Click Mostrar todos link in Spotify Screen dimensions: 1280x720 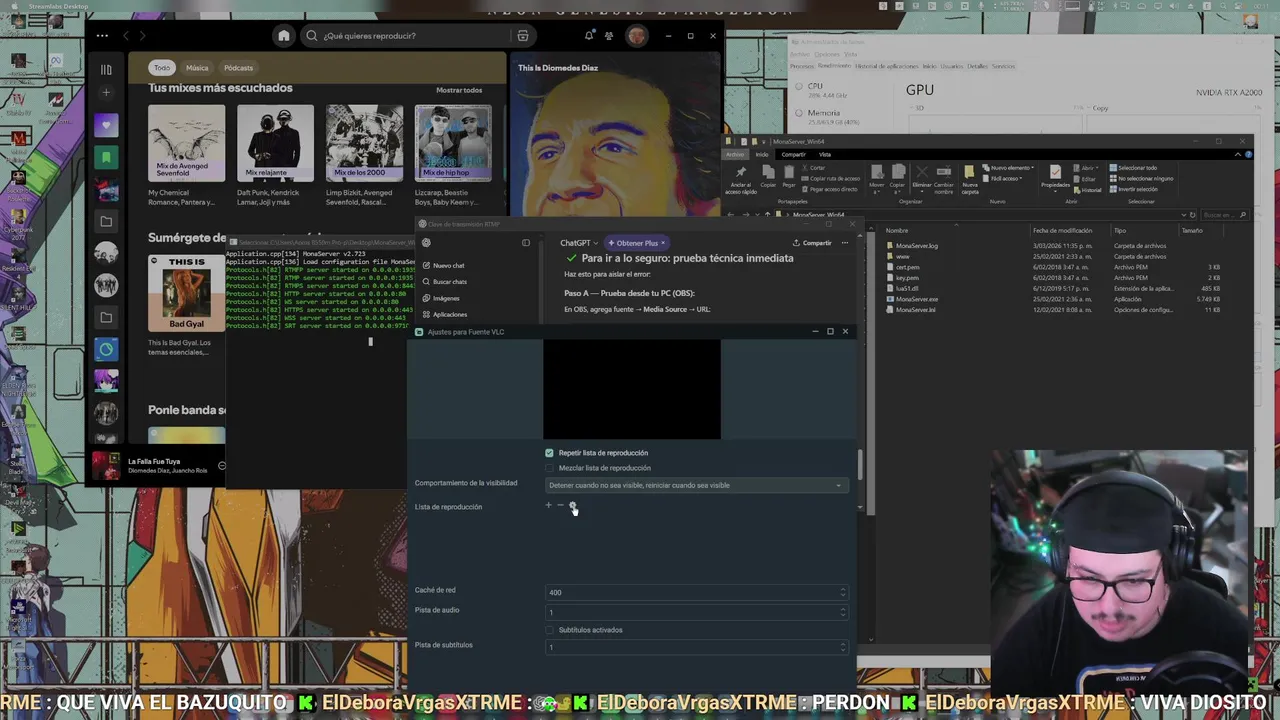[459, 90]
